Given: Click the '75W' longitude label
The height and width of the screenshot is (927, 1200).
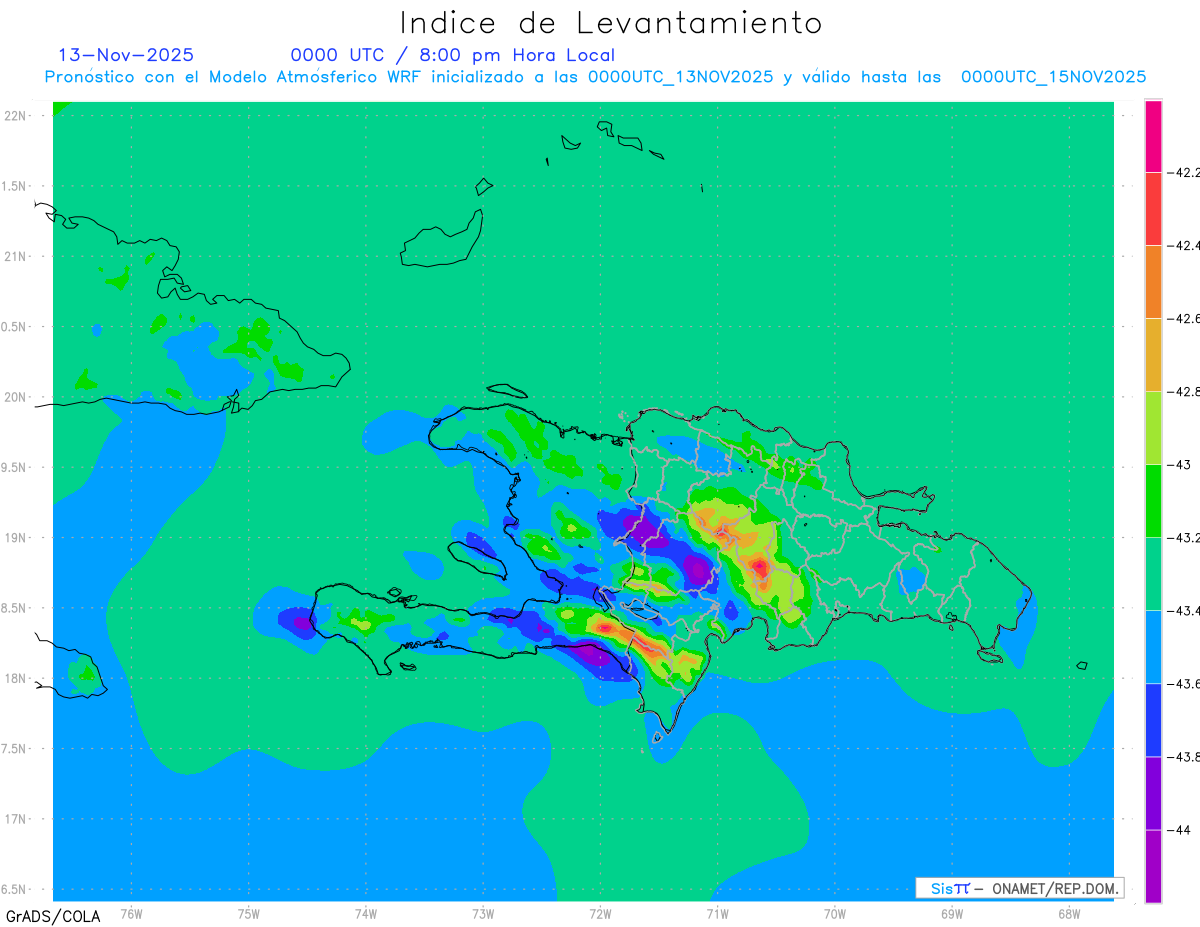Looking at the screenshot, I should coord(249,913).
